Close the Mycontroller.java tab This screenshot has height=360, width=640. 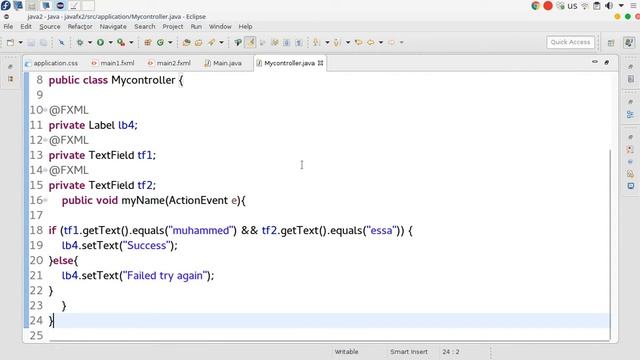320,63
